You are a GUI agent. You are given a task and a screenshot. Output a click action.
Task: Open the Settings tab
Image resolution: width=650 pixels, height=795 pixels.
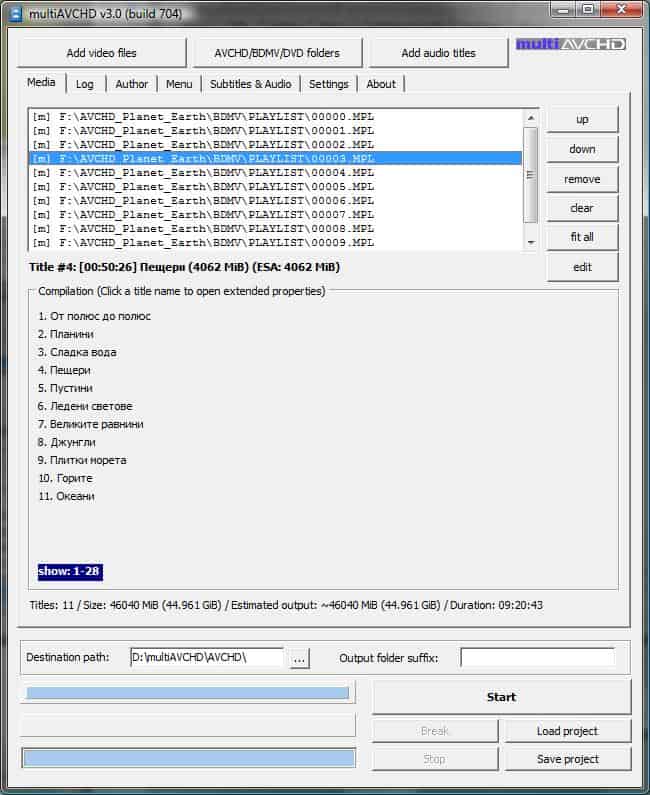[329, 84]
